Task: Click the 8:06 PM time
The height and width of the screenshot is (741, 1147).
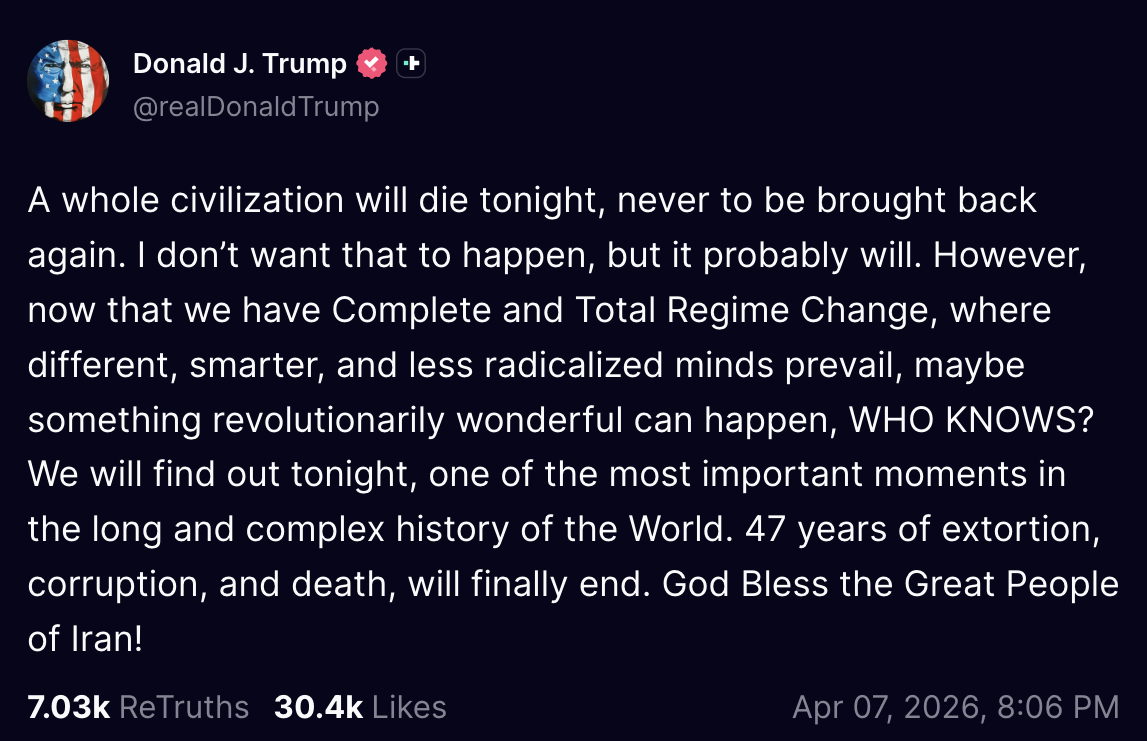Action: tap(1058, 707)
